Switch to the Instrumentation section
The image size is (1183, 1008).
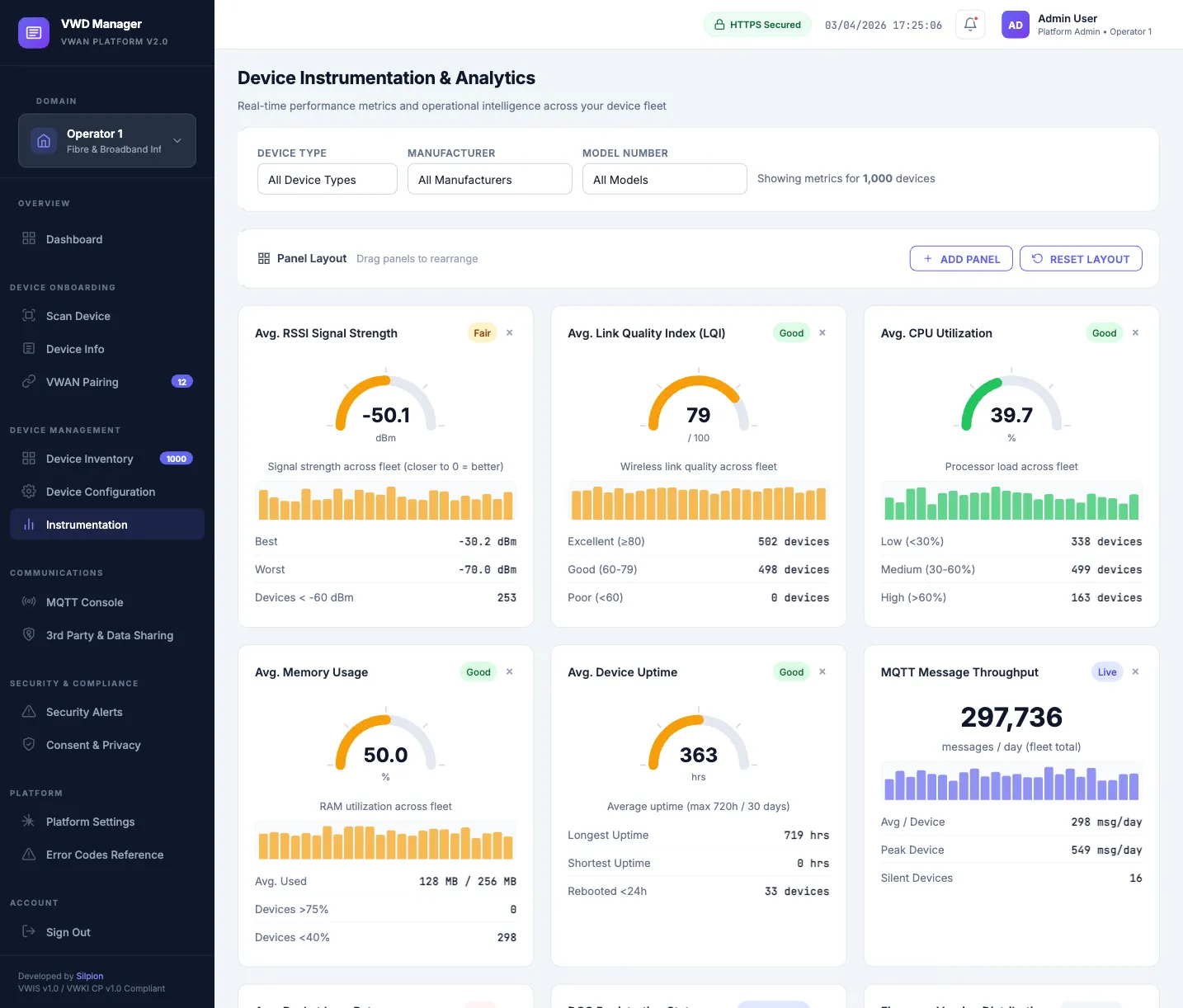[x=87, y=525]
